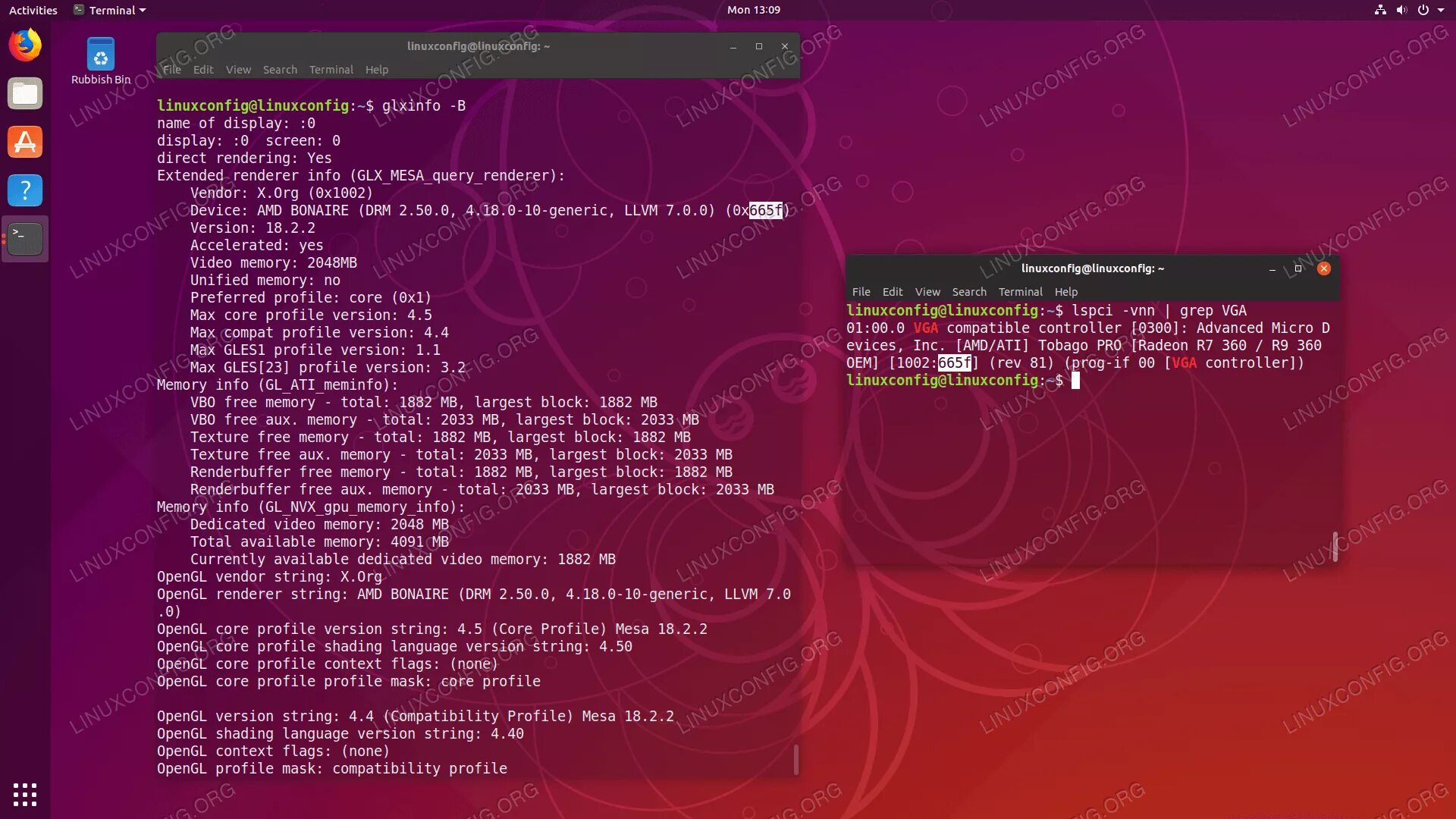Click the left terminal scrollbar handle

click(795, 758)
